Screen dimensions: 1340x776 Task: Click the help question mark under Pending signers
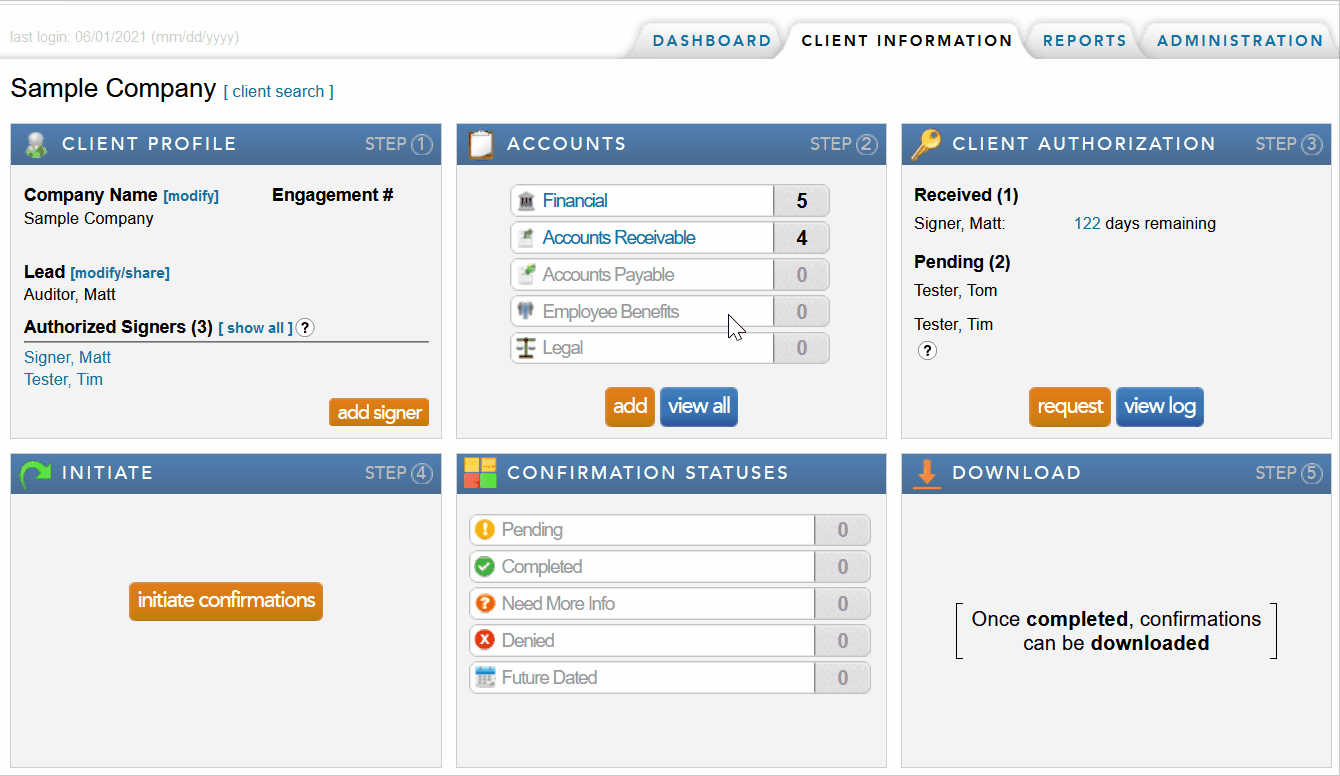click(927, 351)
